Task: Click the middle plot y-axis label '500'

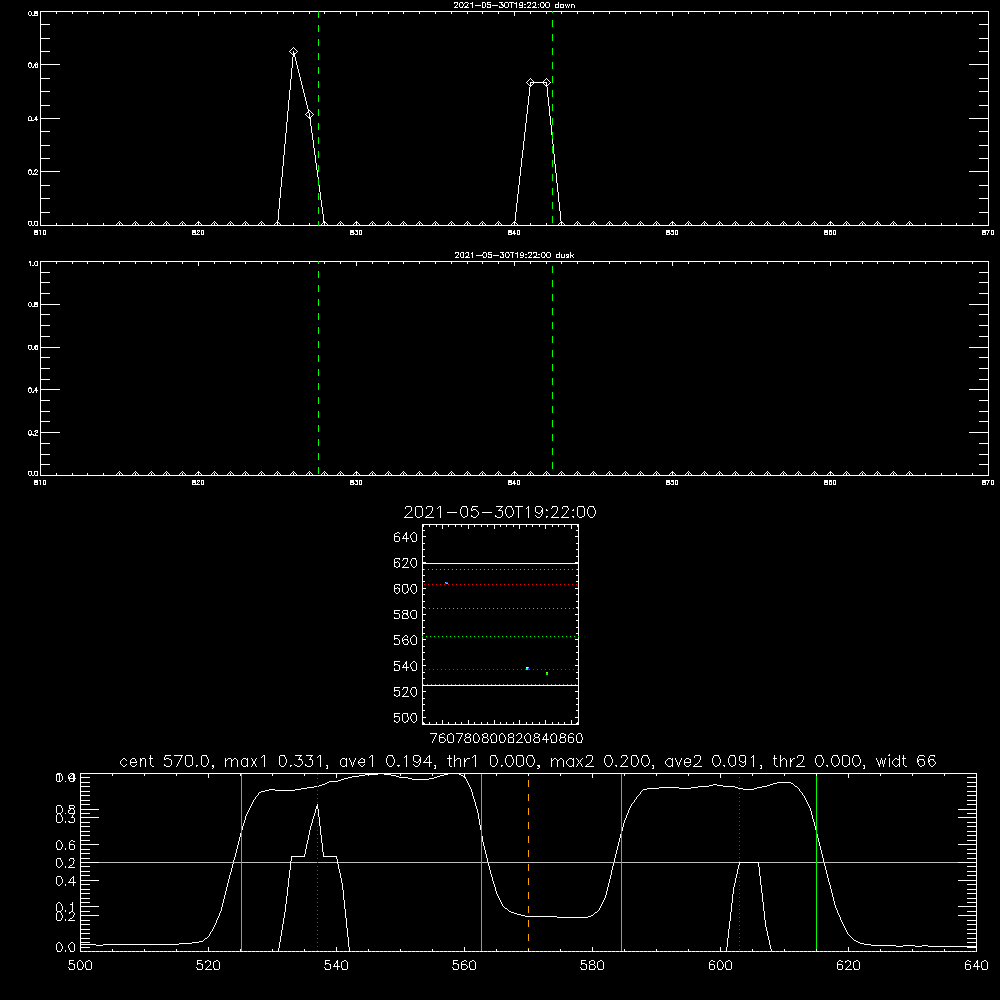Action: click(x=406, y=717)
